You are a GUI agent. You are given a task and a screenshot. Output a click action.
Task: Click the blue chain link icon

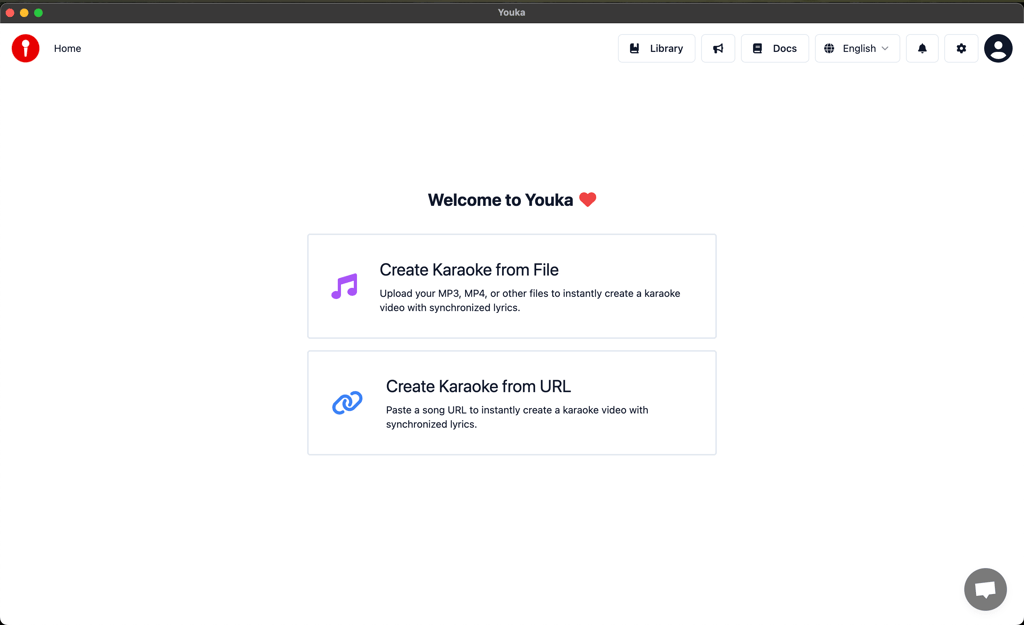point(347,403)
